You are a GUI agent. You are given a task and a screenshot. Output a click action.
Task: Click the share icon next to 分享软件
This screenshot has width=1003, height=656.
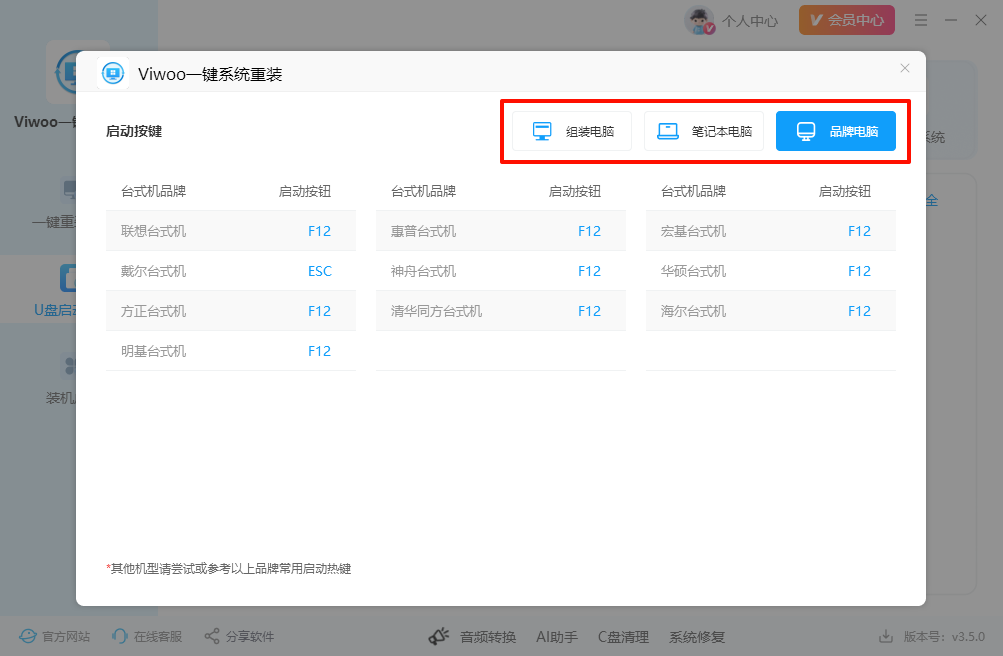click(x=212, y=636)
